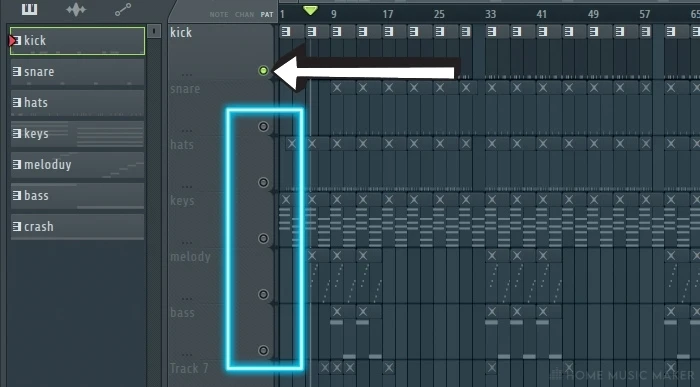The image size is (700, 387).
Task: Open the kick track options dots
Action: [187, 75]
